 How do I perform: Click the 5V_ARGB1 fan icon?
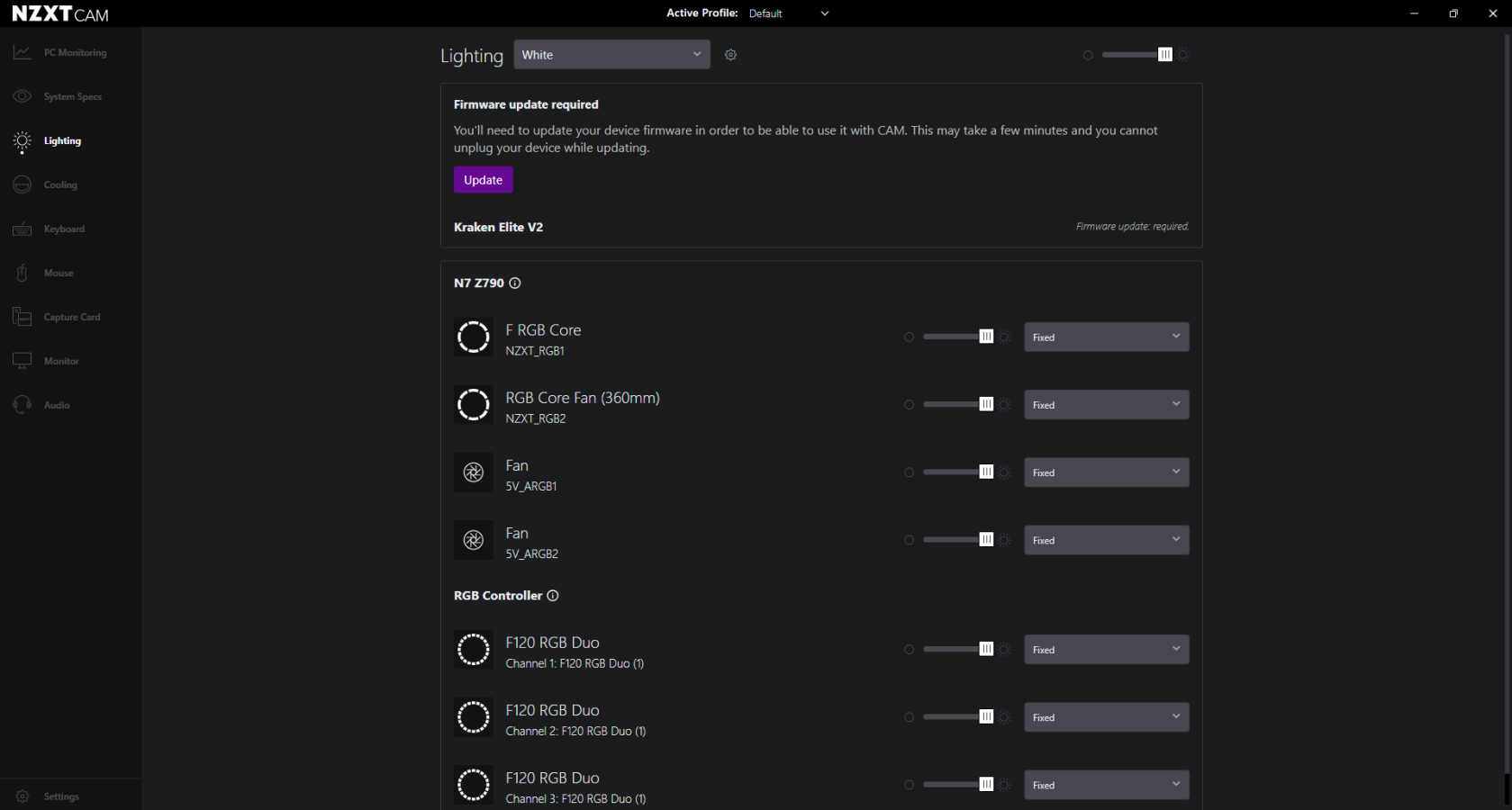[474, 472]
